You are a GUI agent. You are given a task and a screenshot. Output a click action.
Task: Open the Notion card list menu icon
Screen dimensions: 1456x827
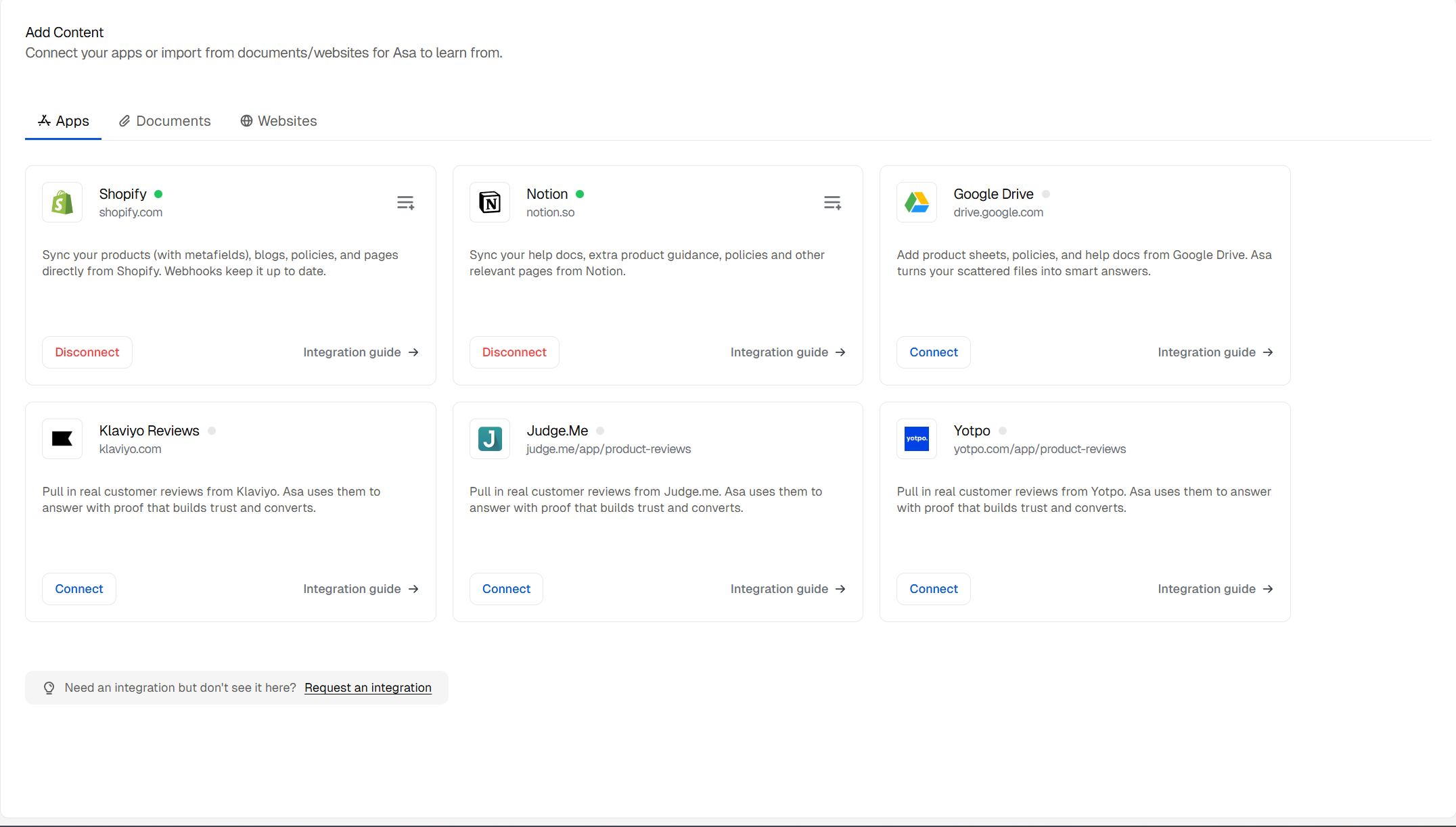pyautogui.click(x=832, y=202)
